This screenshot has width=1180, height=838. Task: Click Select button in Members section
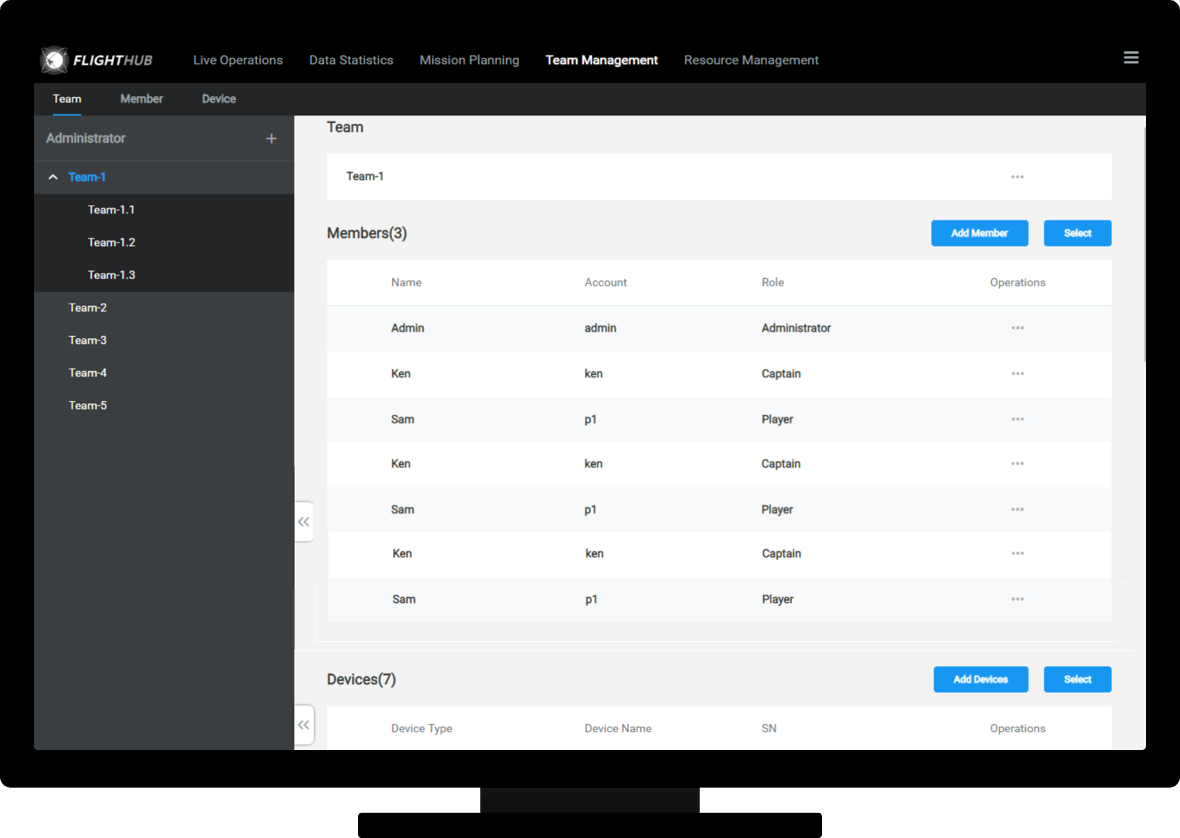point(1077,233)
